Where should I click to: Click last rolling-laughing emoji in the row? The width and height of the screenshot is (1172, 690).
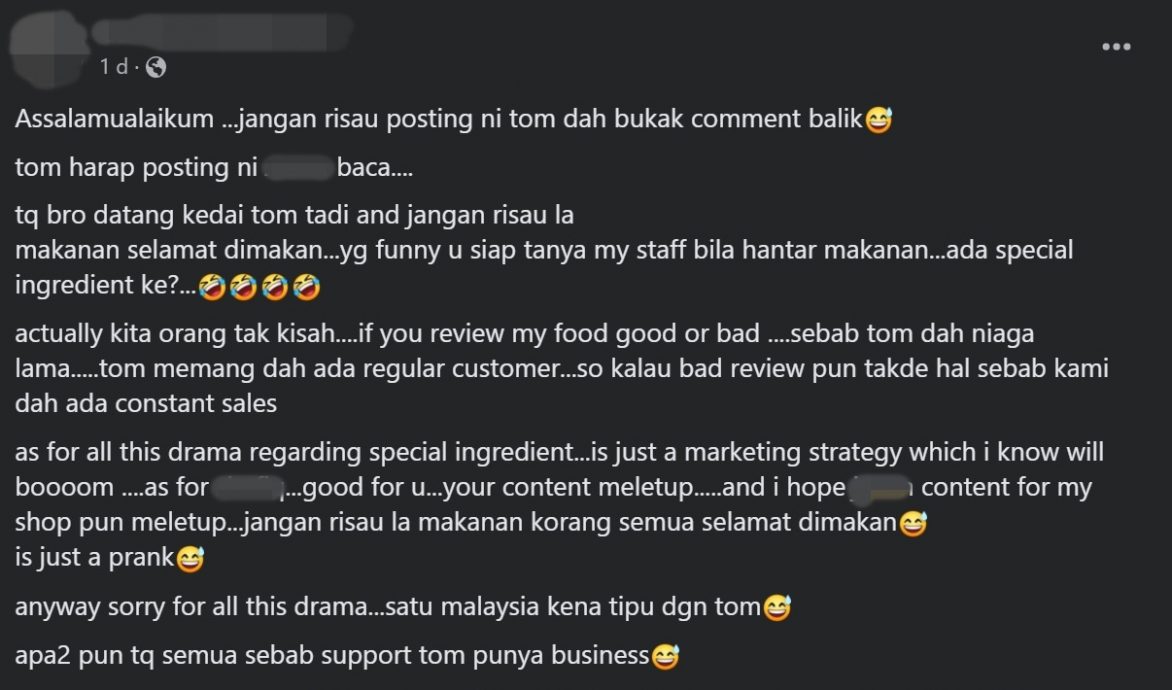[x=306, y=286]
